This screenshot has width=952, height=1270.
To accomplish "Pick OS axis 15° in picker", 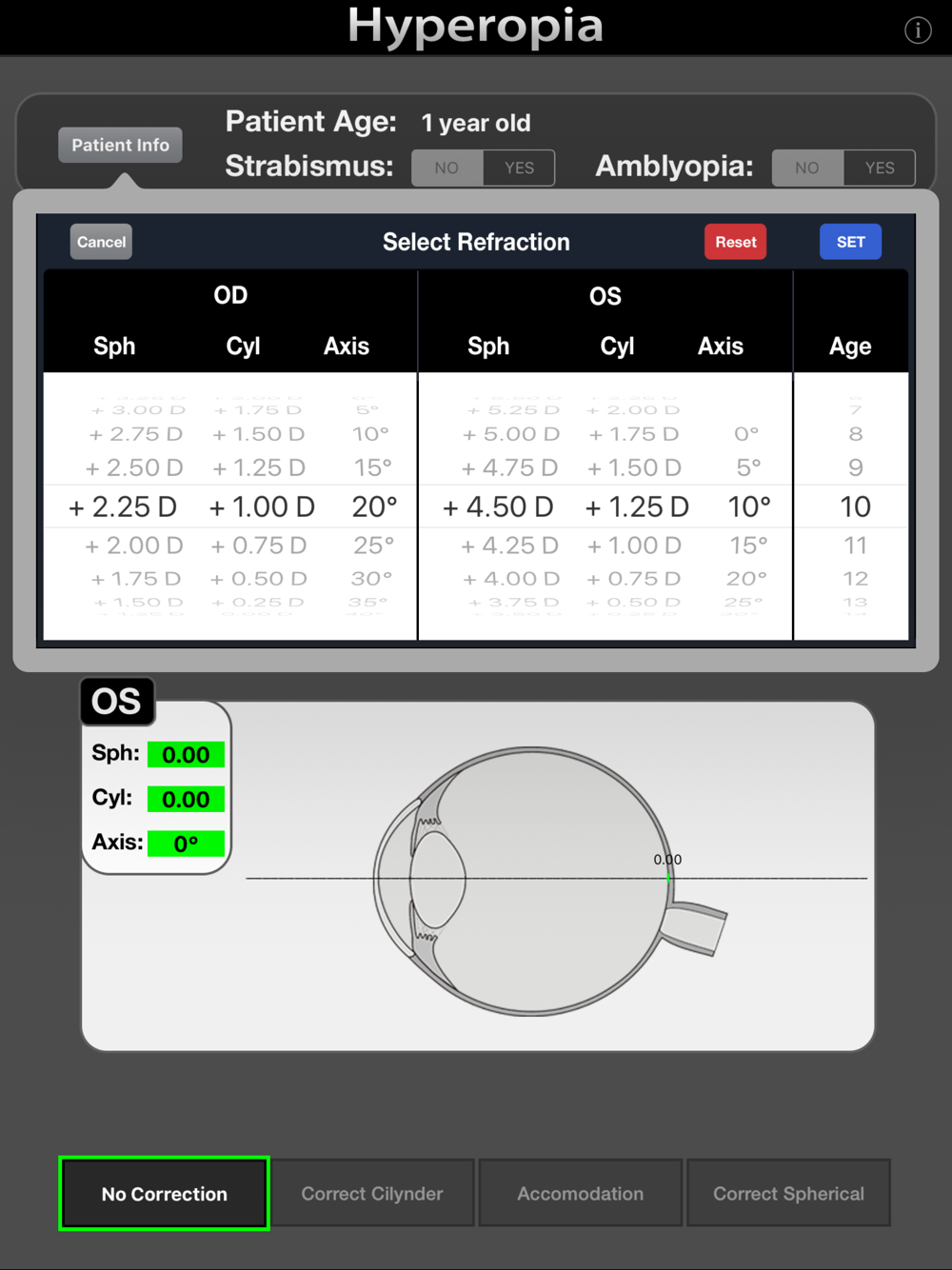I will [748, 546].
